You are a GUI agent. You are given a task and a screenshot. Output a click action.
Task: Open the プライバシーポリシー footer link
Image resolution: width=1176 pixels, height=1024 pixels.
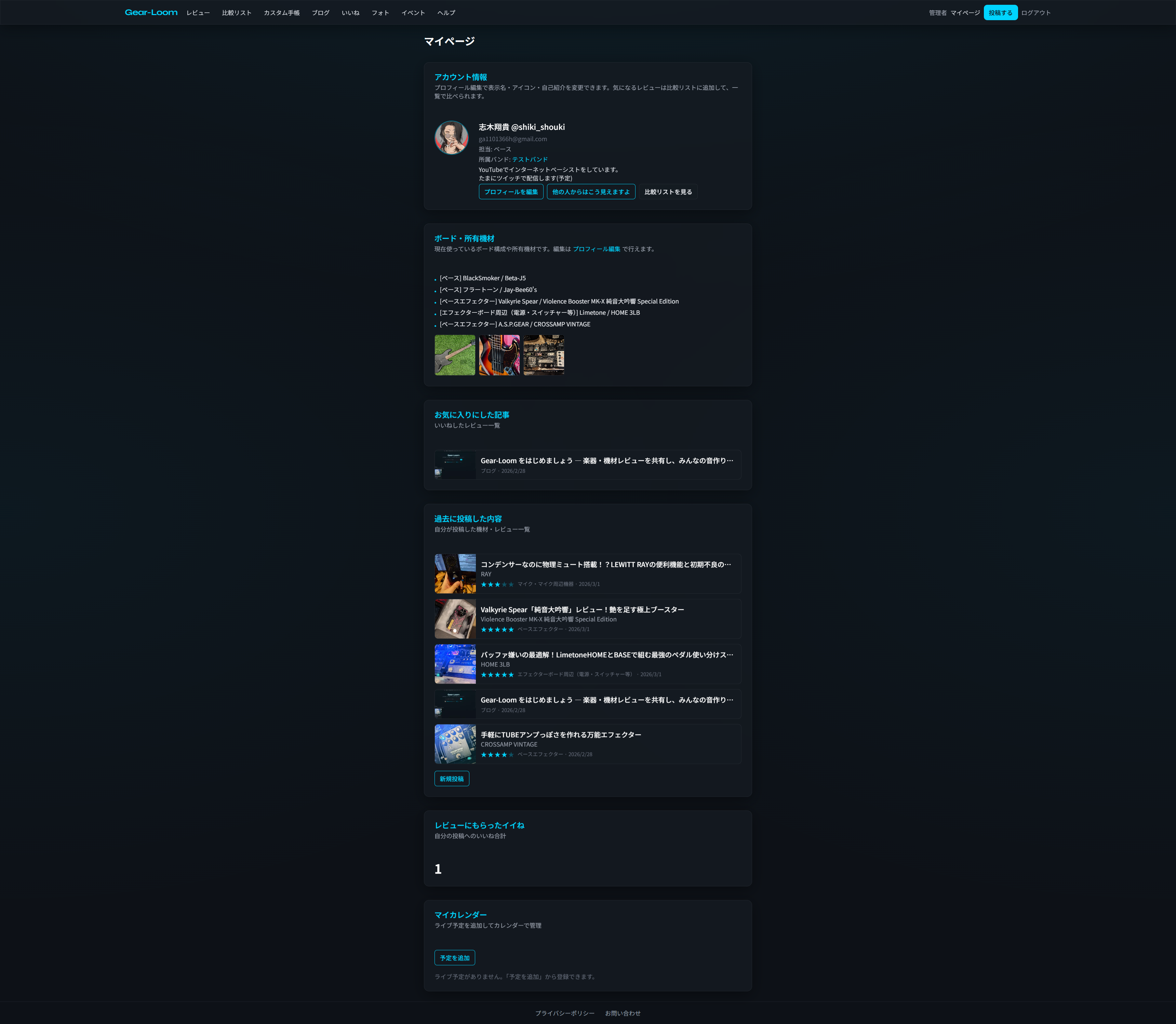tap(564, 1013)
